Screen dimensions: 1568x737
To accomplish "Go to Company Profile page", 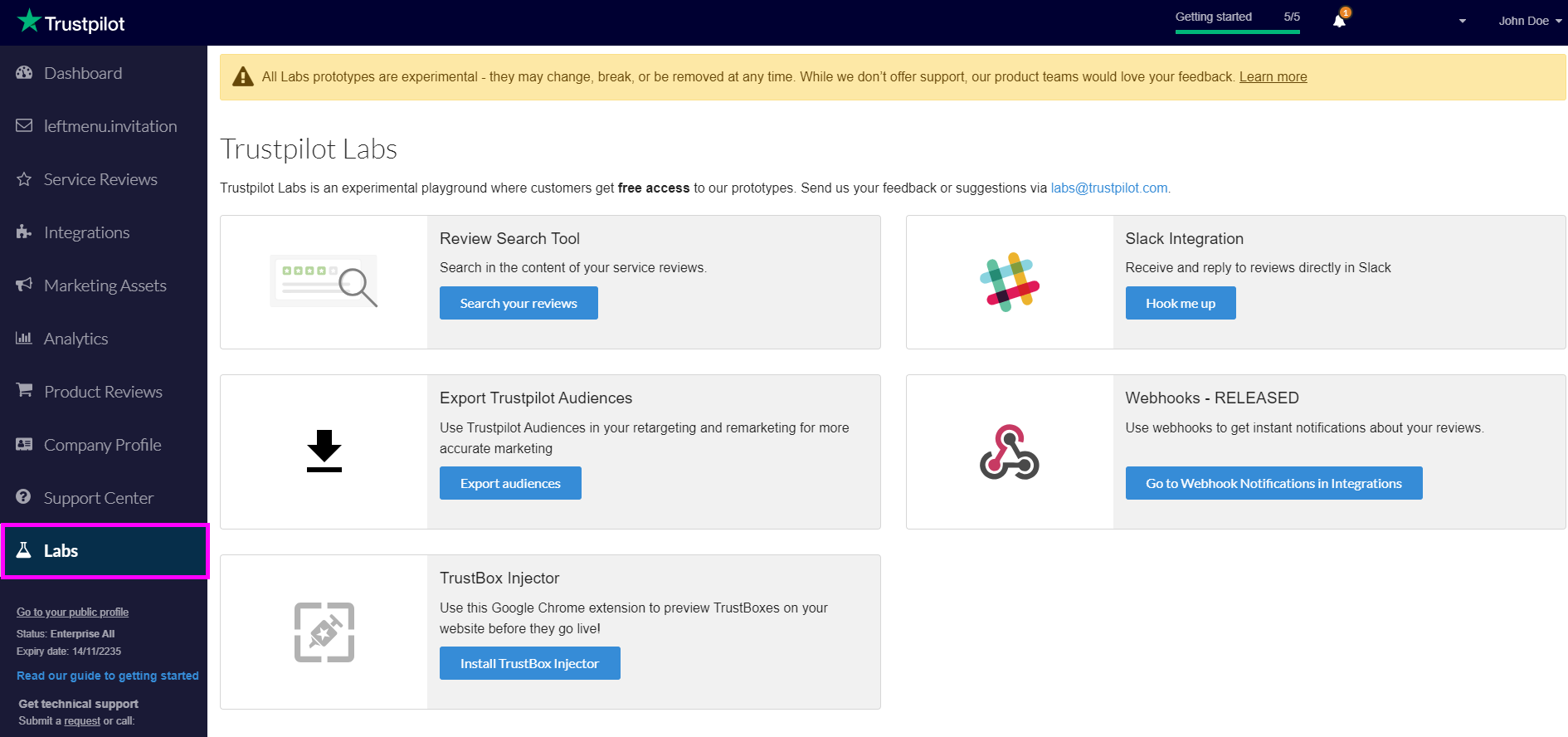I will (x=104, y=445).
